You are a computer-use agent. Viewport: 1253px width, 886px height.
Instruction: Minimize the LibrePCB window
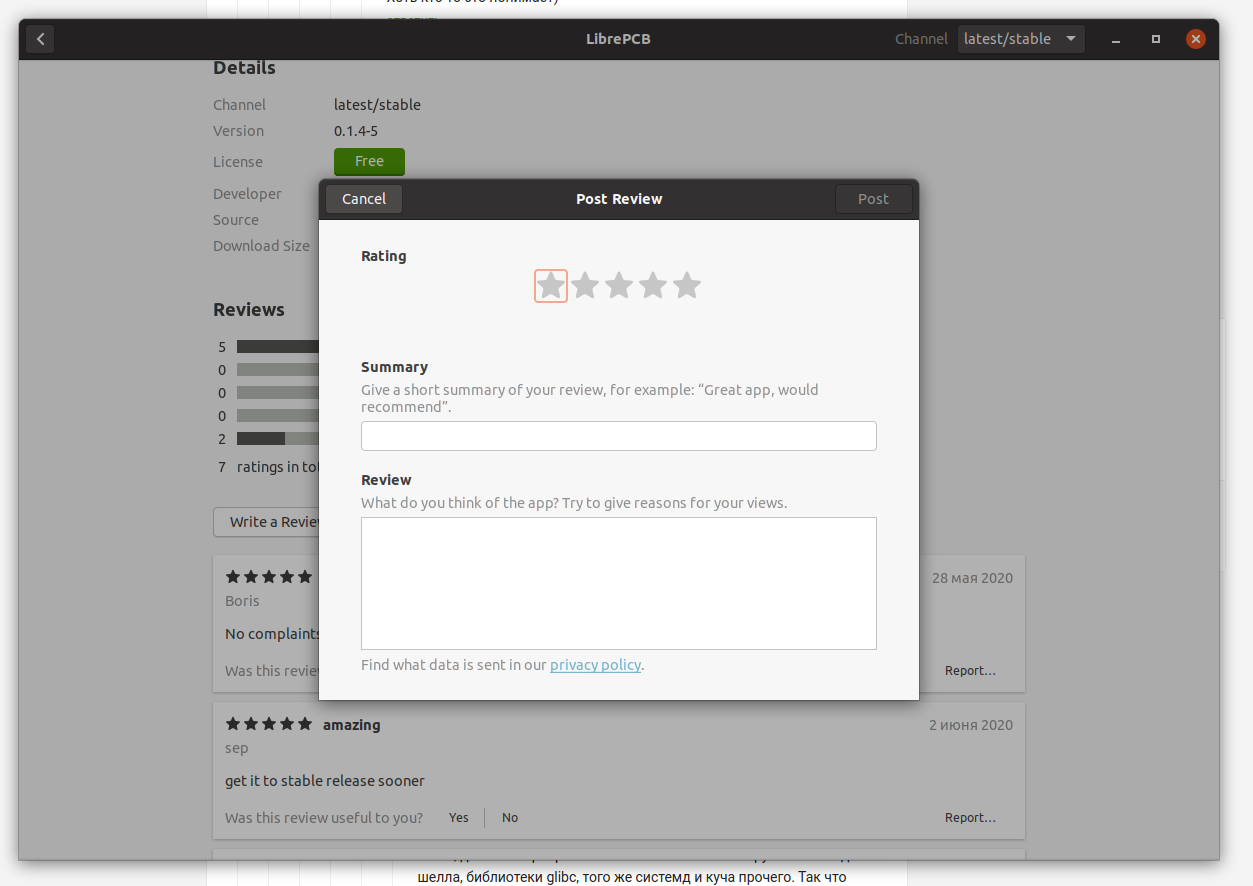click(x=1116, y=39)
